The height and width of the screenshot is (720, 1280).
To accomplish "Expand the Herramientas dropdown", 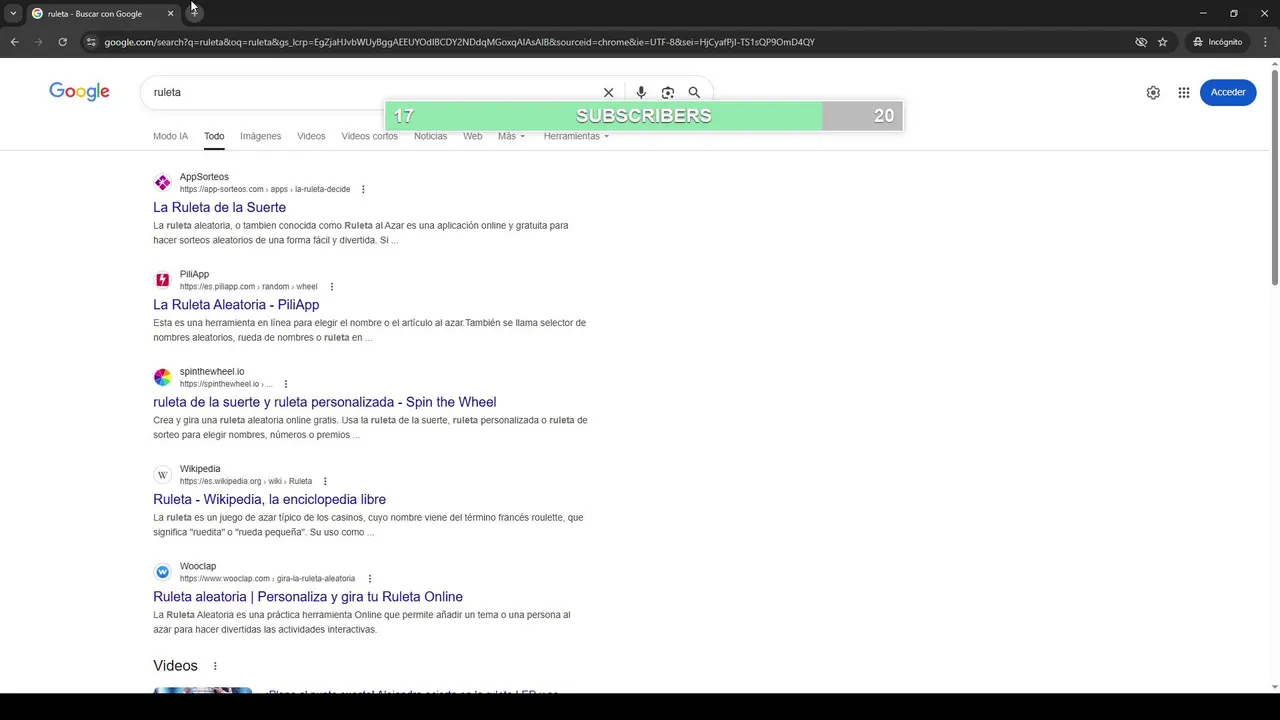I will 576,136.
